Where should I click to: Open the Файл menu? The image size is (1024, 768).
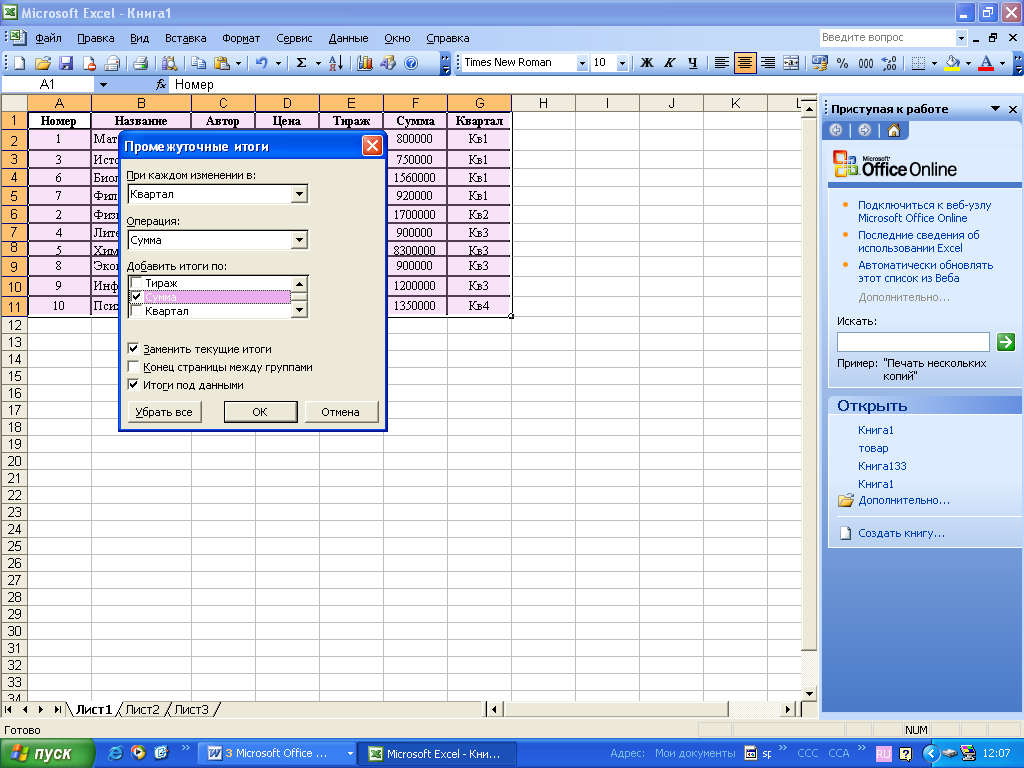click(48, 38)
